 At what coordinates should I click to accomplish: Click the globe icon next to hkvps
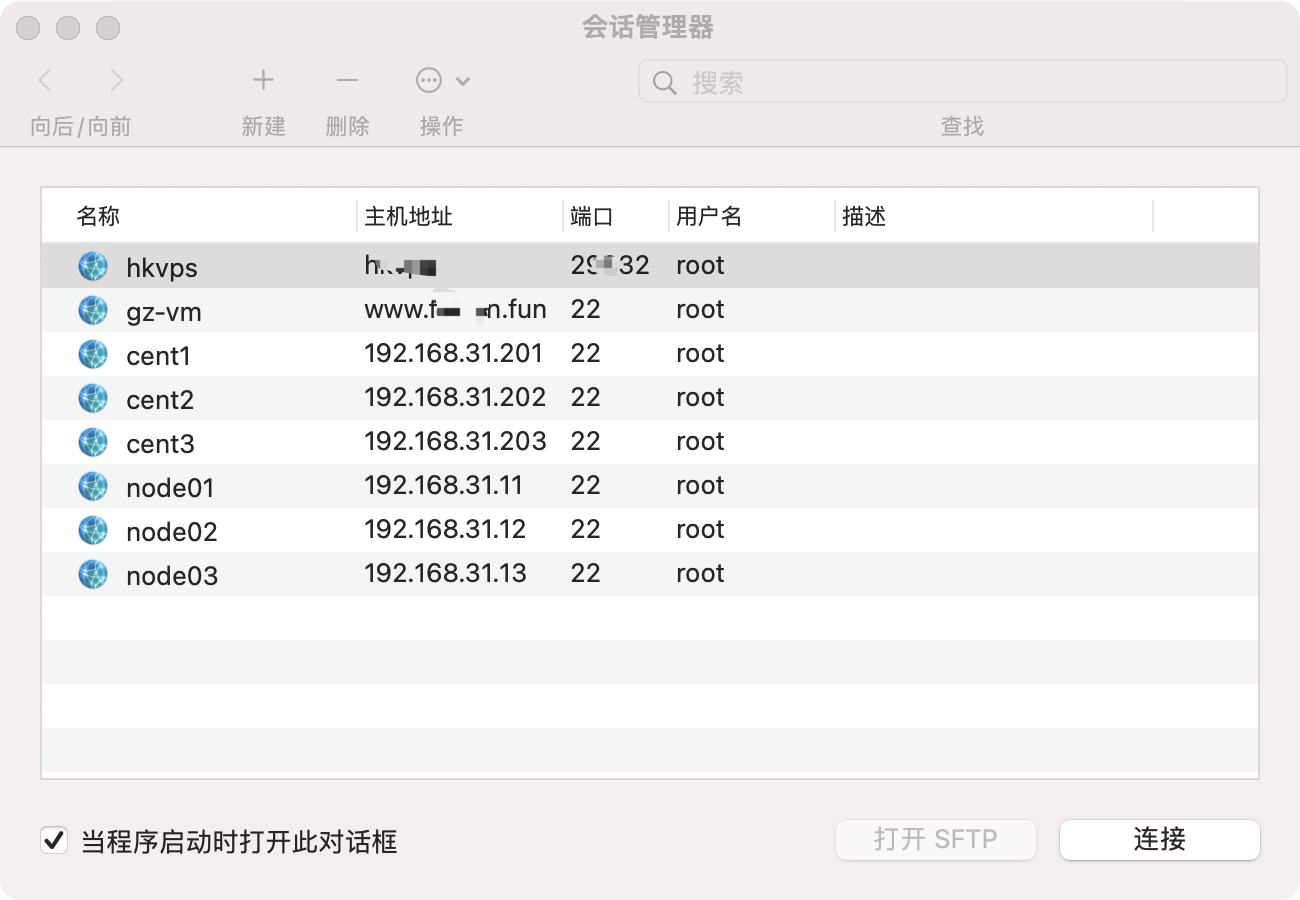click(x=92, y=265)
